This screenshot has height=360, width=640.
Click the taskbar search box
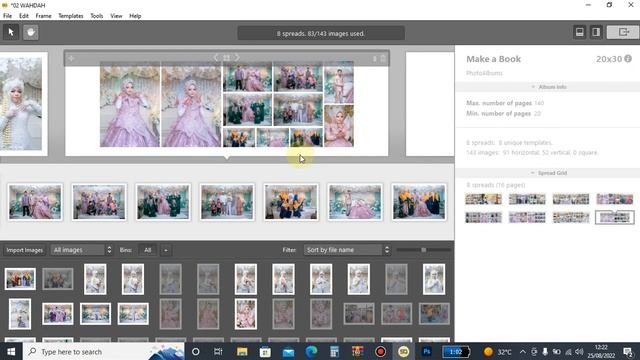104,351
